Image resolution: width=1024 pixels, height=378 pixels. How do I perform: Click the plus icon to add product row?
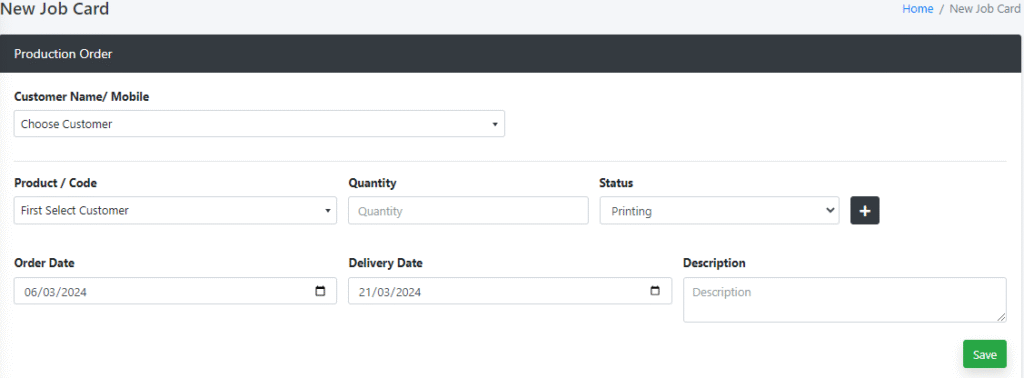point(865,211)
